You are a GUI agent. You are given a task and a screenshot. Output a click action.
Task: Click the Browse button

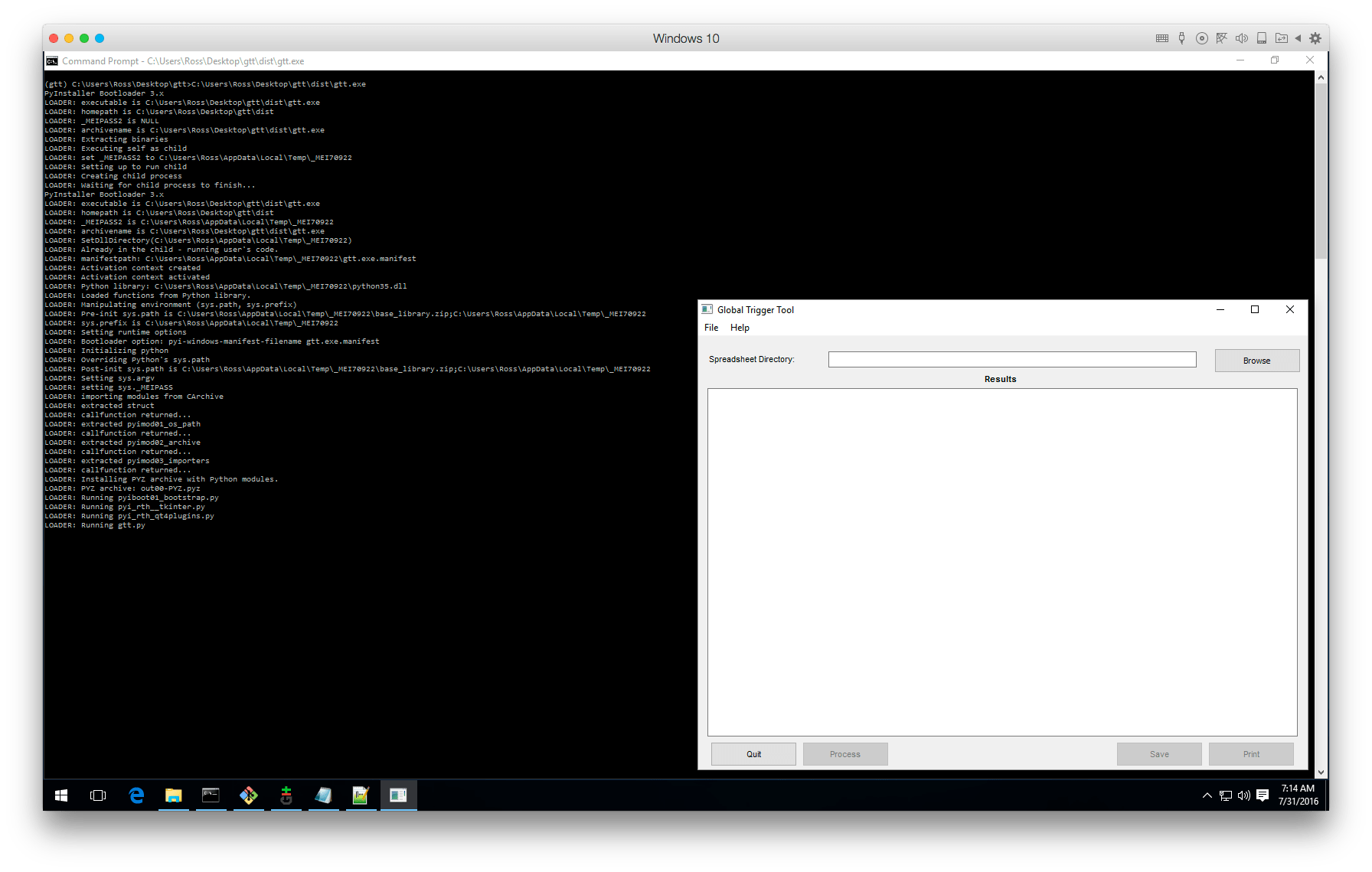coord(1256,360)
